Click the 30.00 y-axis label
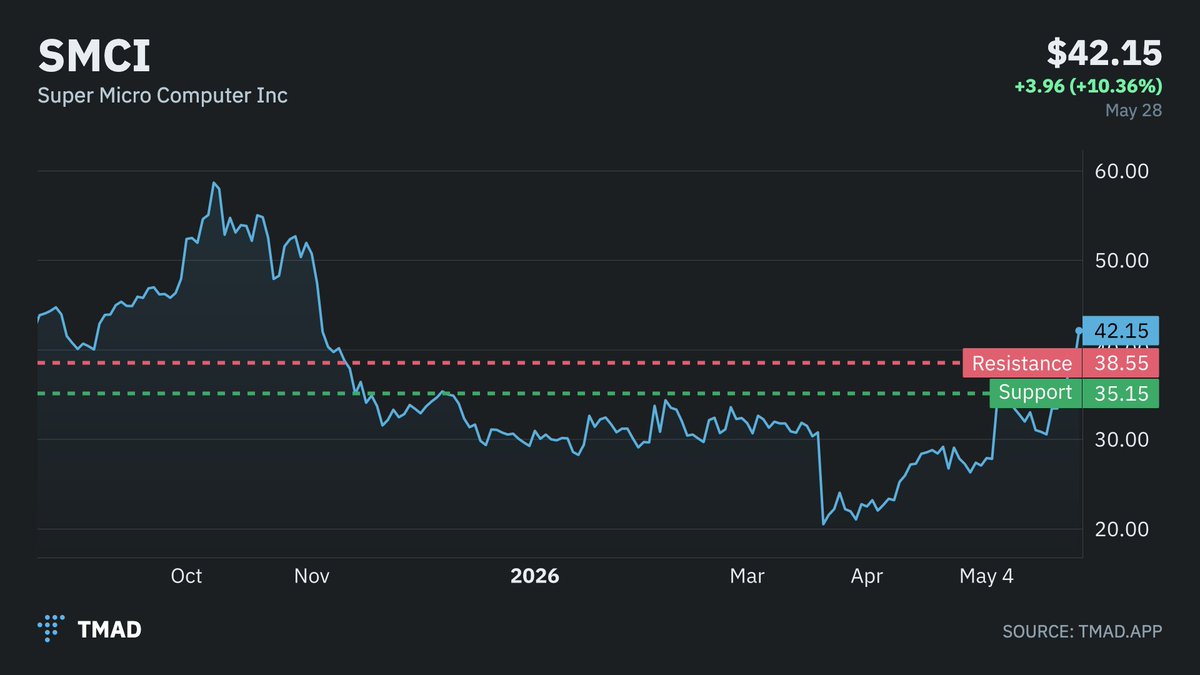 [1122, 439]
